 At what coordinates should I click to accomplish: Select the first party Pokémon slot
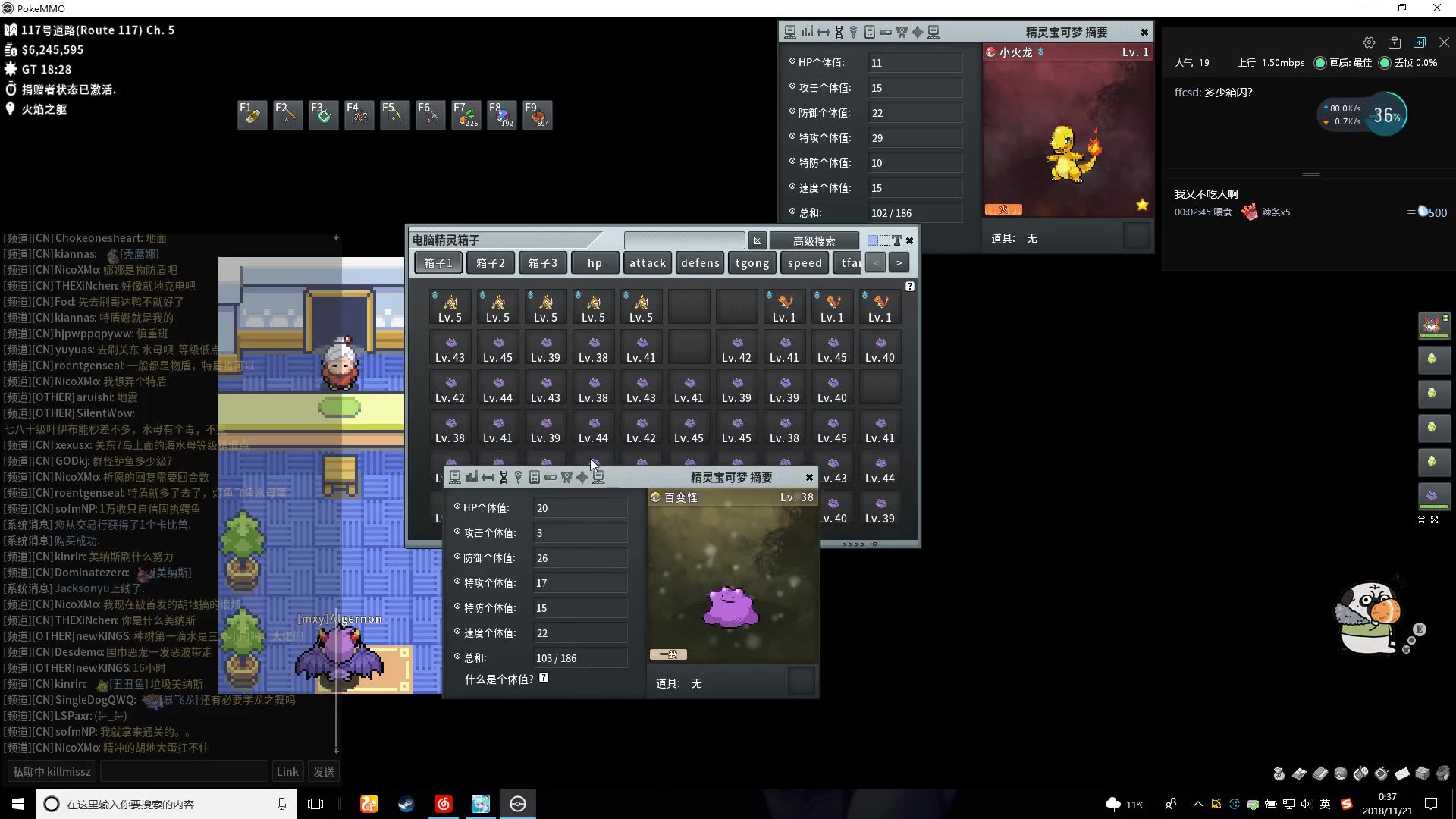tap(1434, 326)
